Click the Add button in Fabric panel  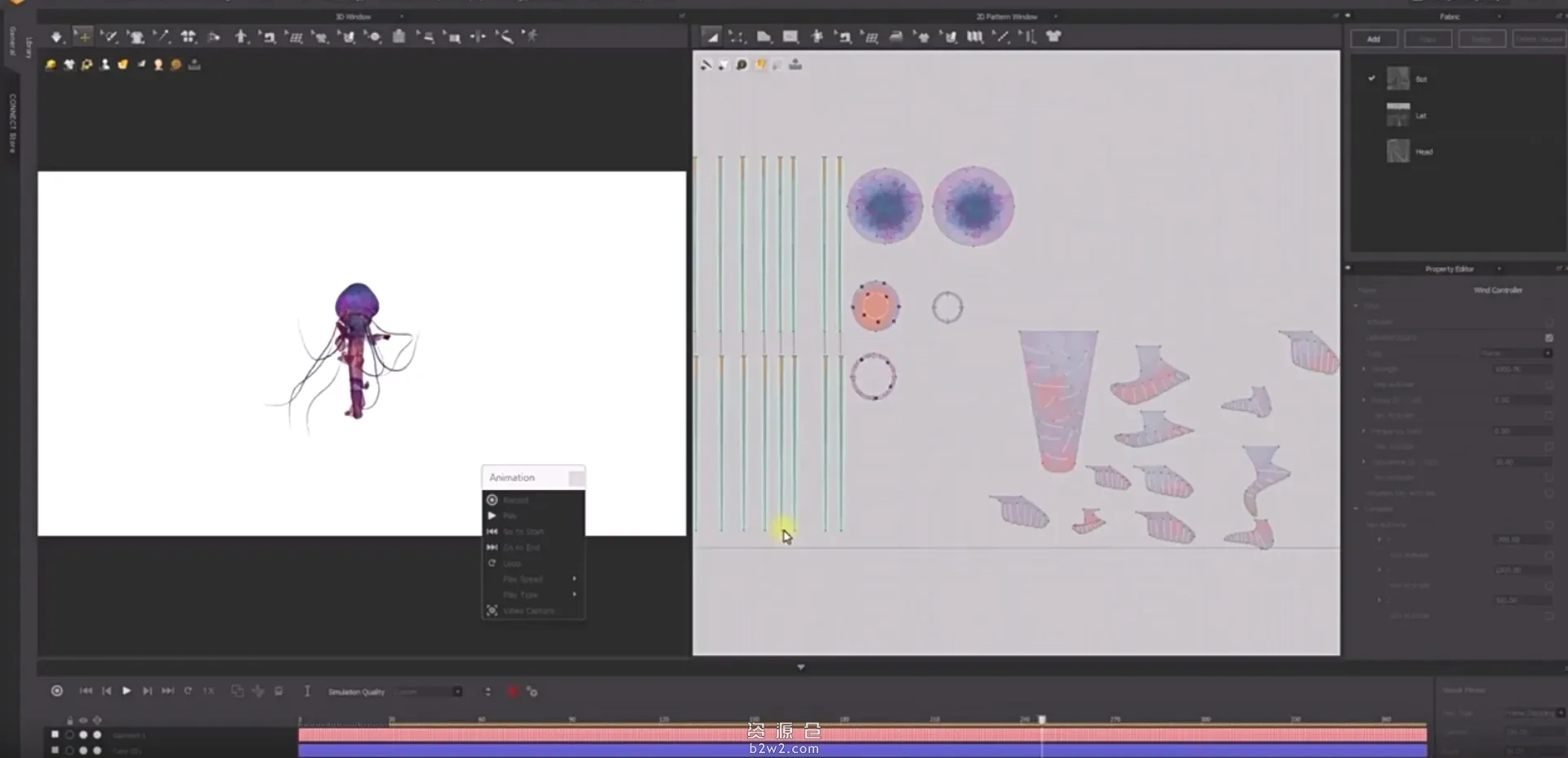point(1374,39)
